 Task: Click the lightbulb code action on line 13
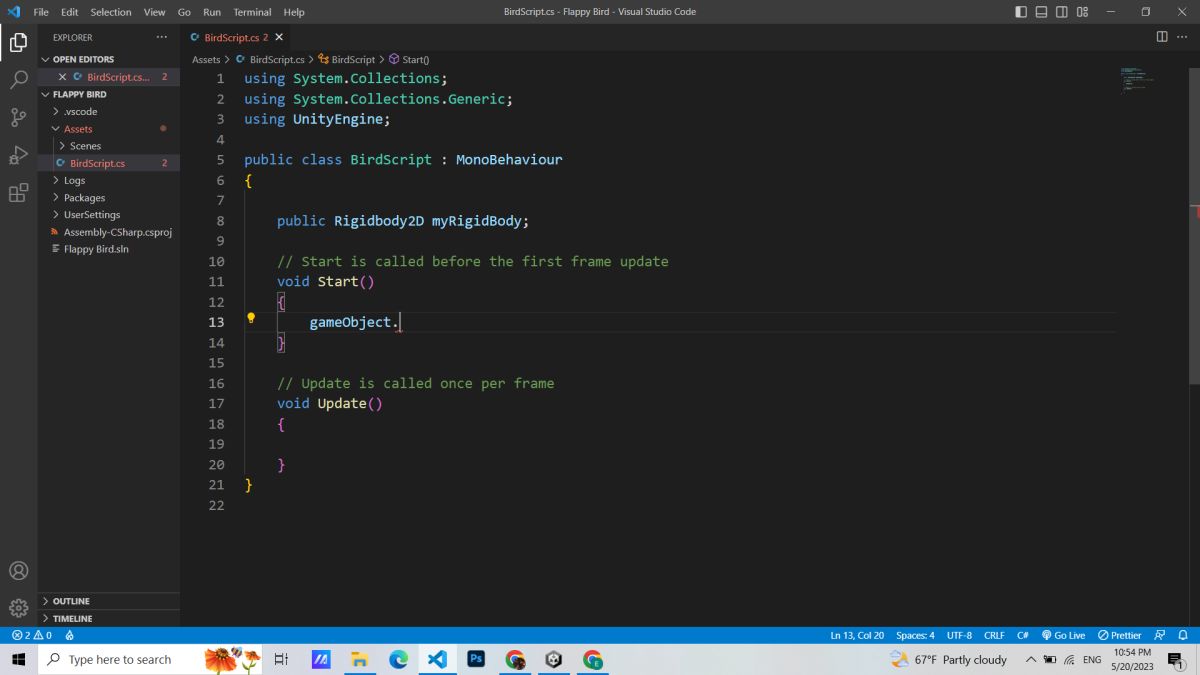click(251, 319)
